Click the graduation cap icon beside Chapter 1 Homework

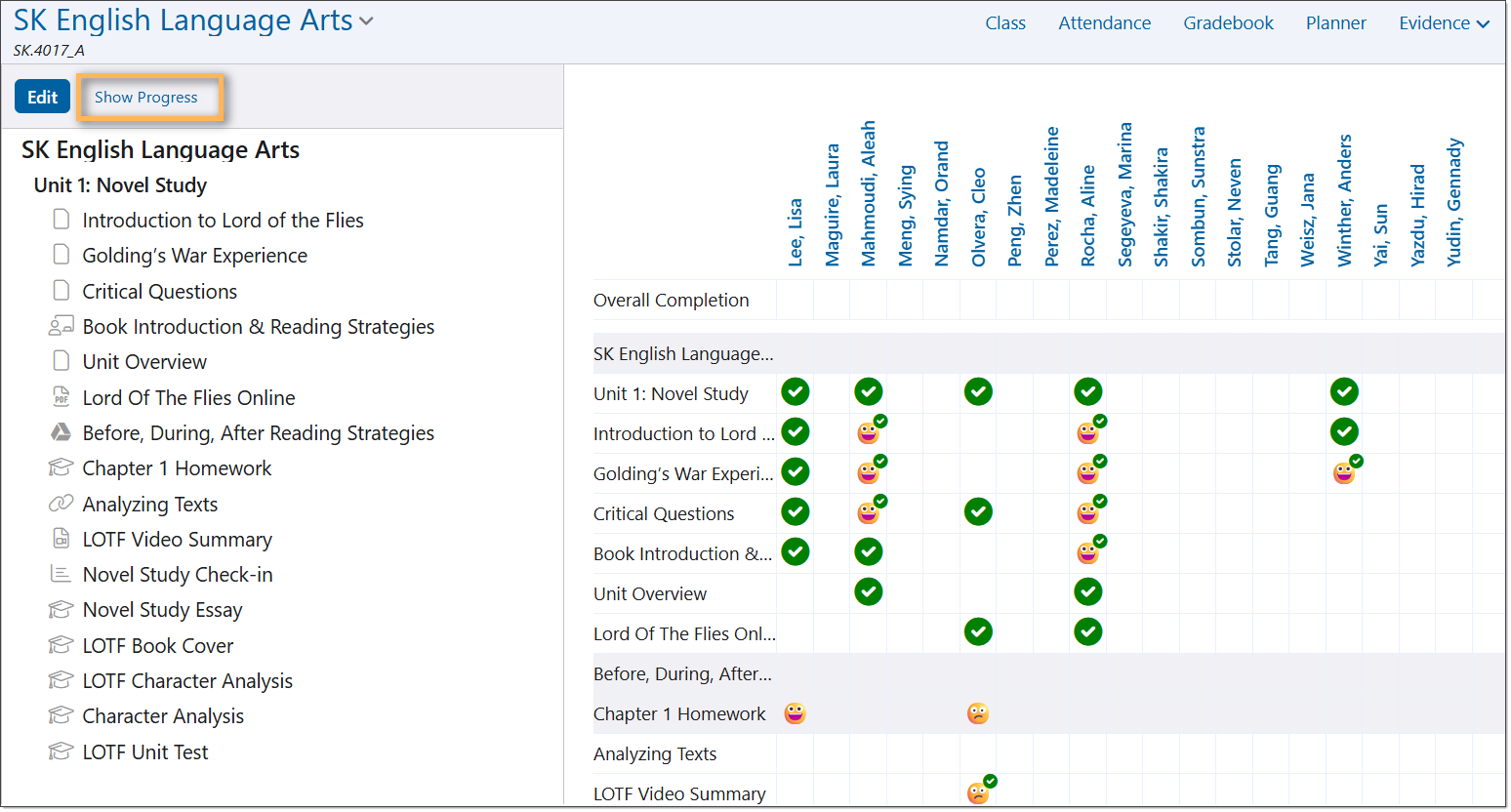(x=61, y=467)
